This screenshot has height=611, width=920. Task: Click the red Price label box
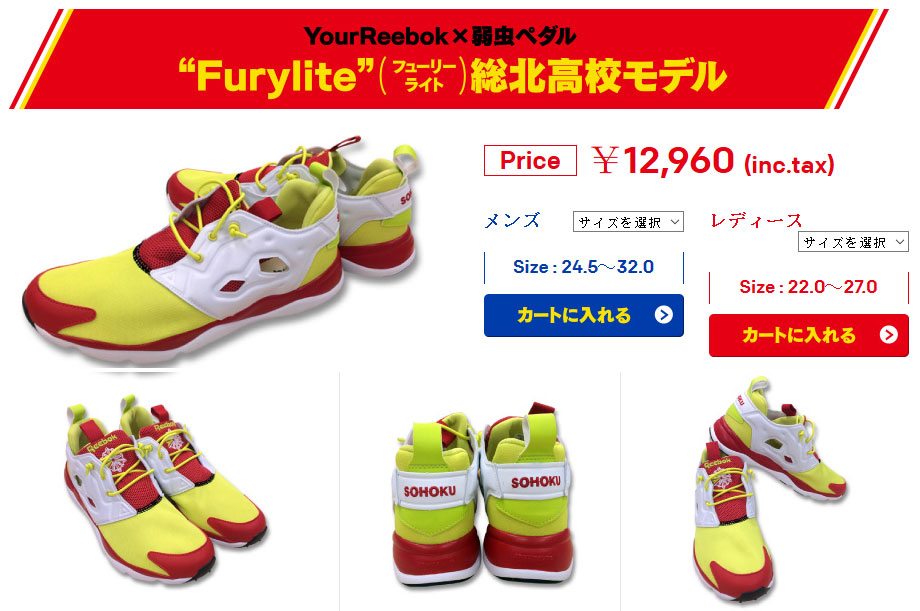click(530, 160)
